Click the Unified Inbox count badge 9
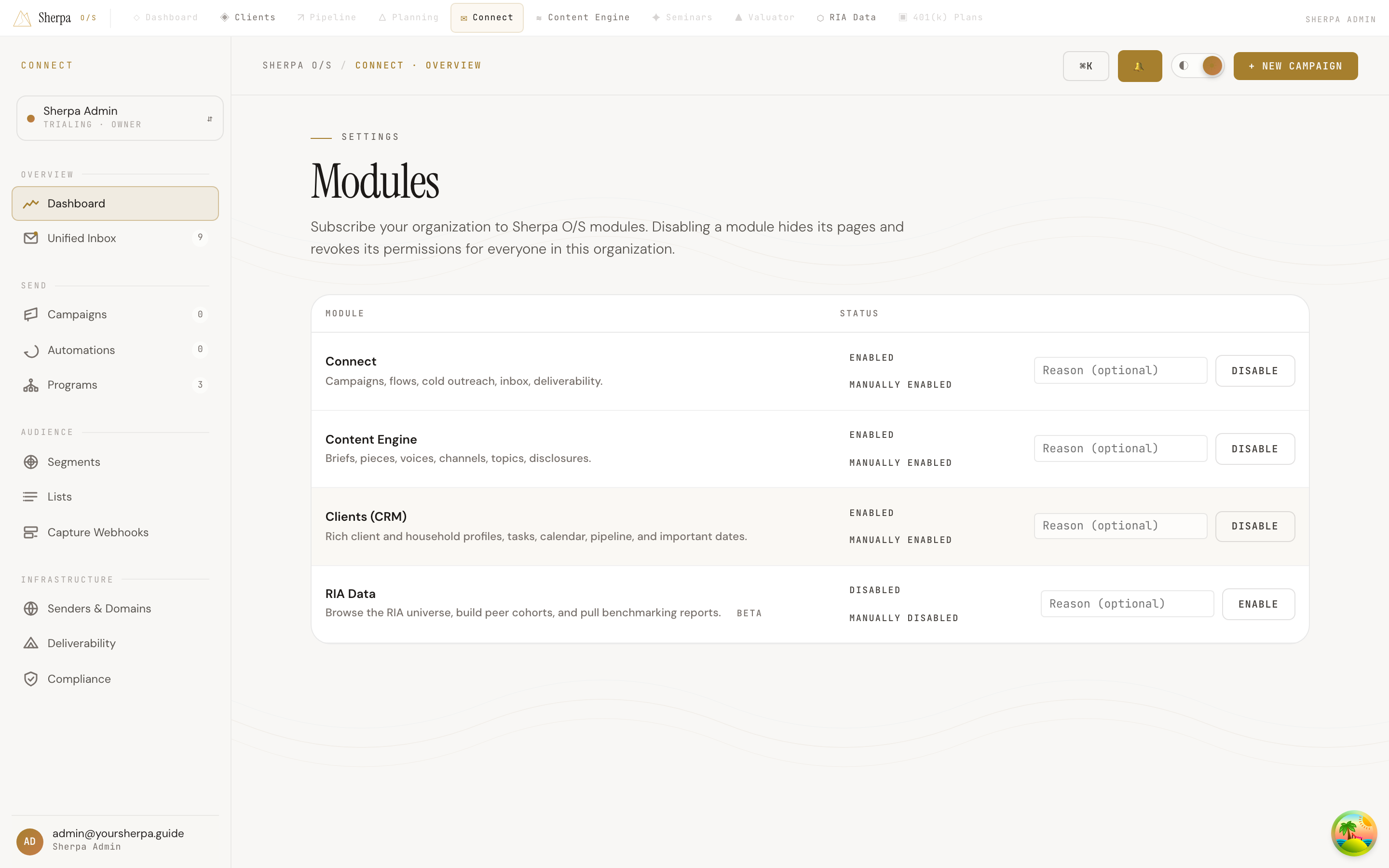Screen dimensions: 1389x868 pos(200,237)
